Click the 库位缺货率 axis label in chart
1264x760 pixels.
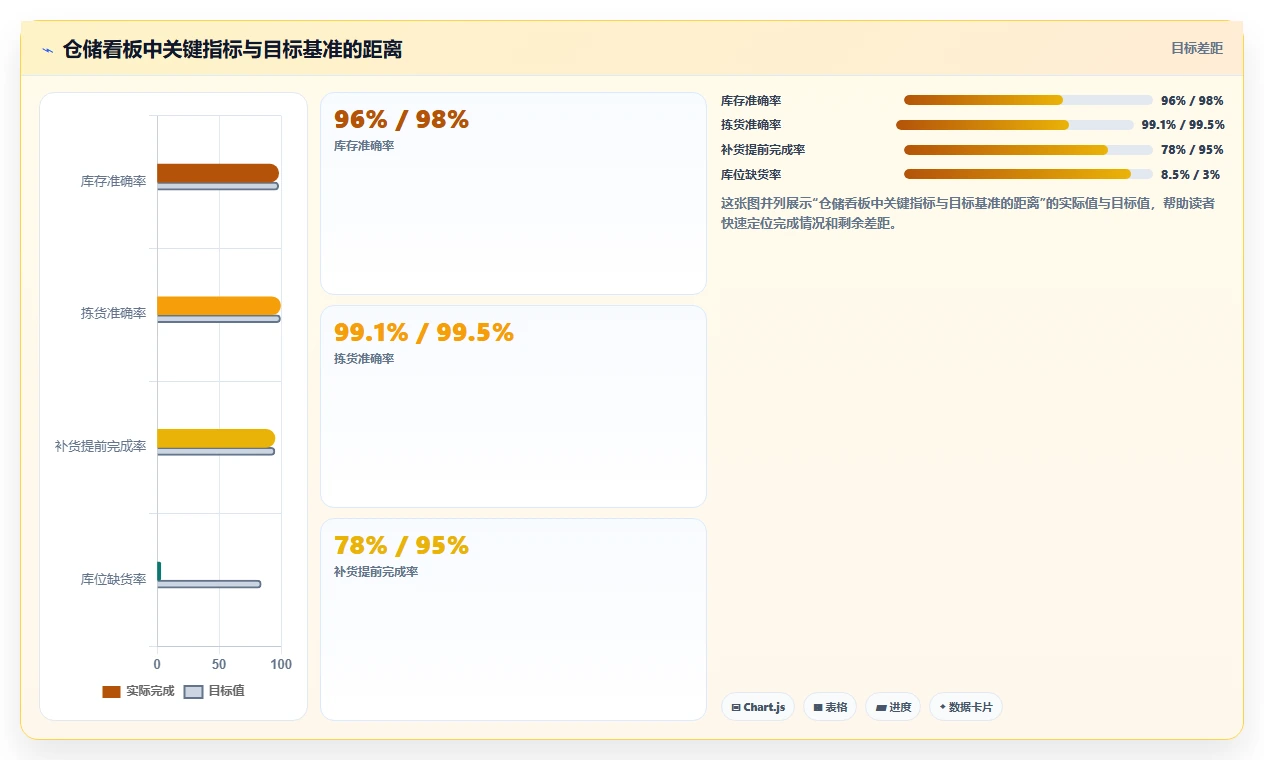click(x=113, y=579)
